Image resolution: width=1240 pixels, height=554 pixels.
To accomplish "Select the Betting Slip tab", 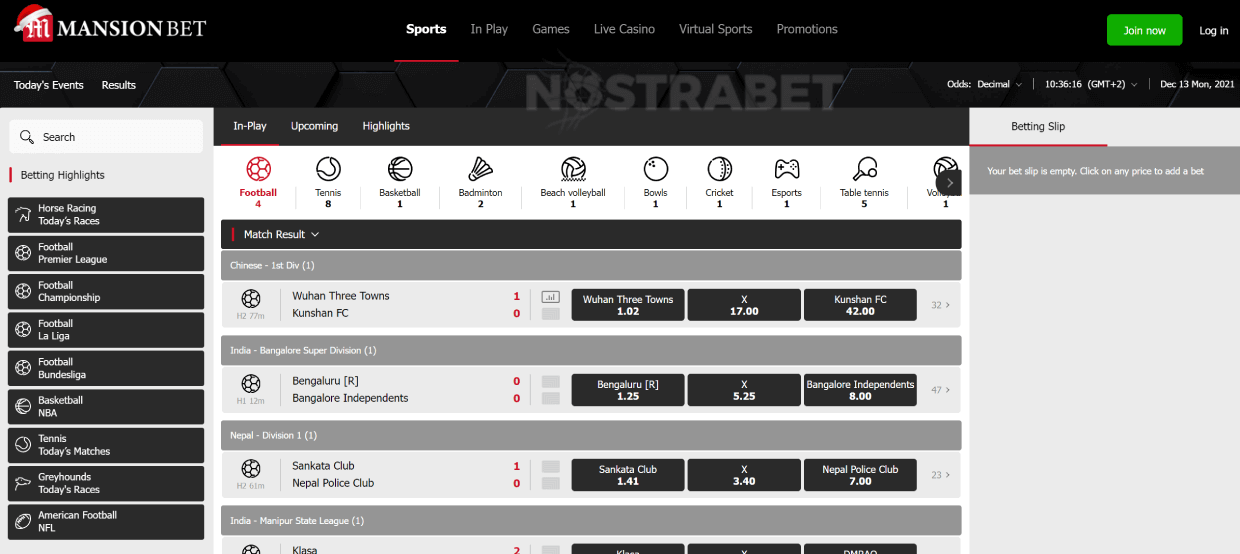I will point(1038,126).
